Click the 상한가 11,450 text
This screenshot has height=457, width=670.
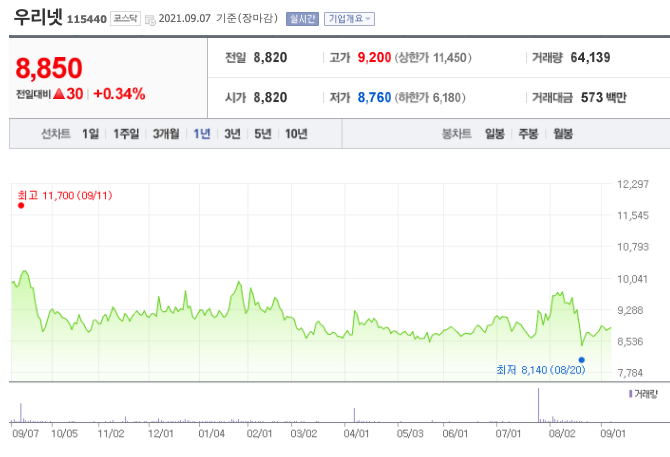click(433, 58)
